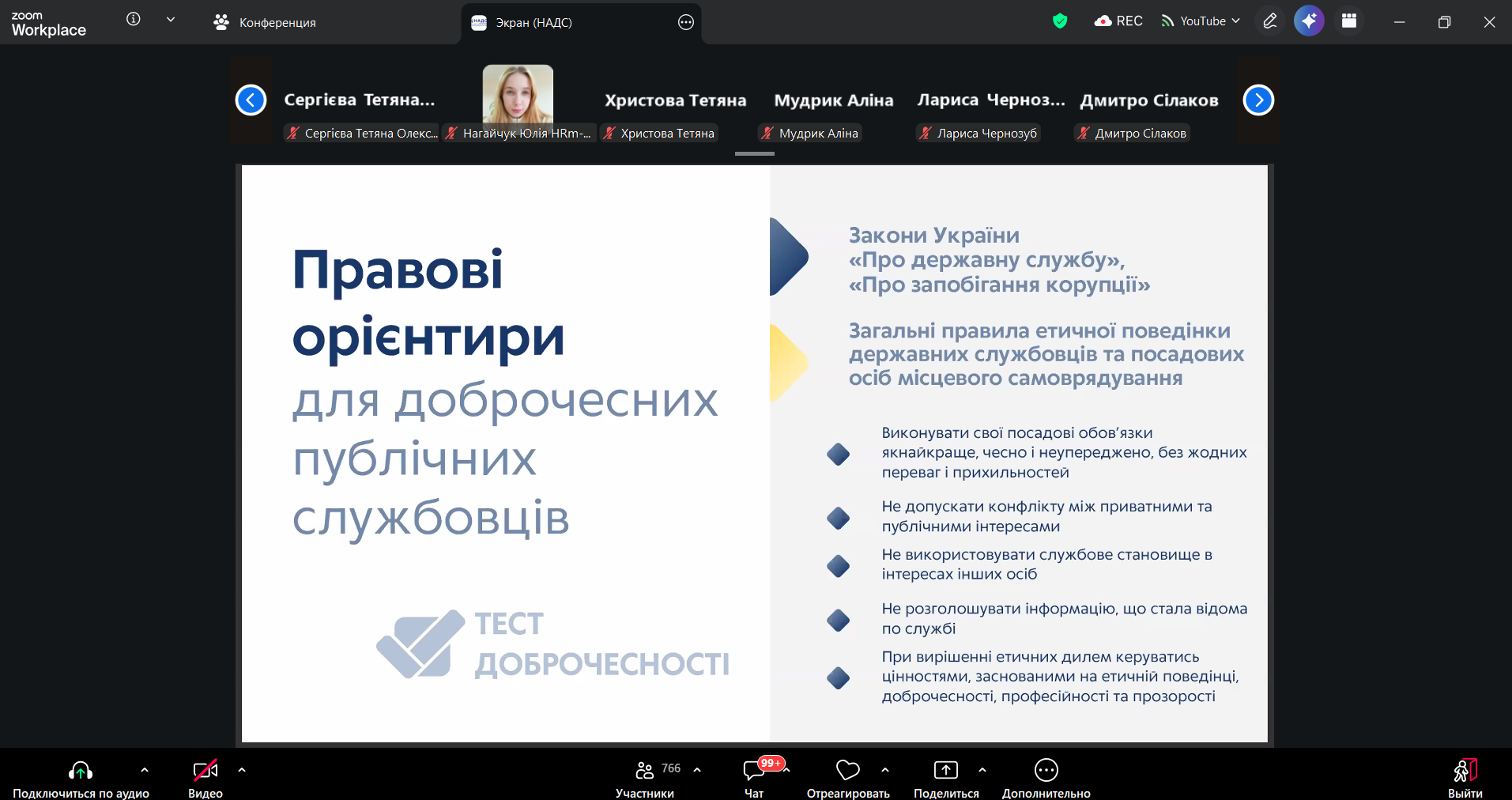Open the AI Companion sparkle icon
1512x800 pixels.
click(x=1309, y=21)
